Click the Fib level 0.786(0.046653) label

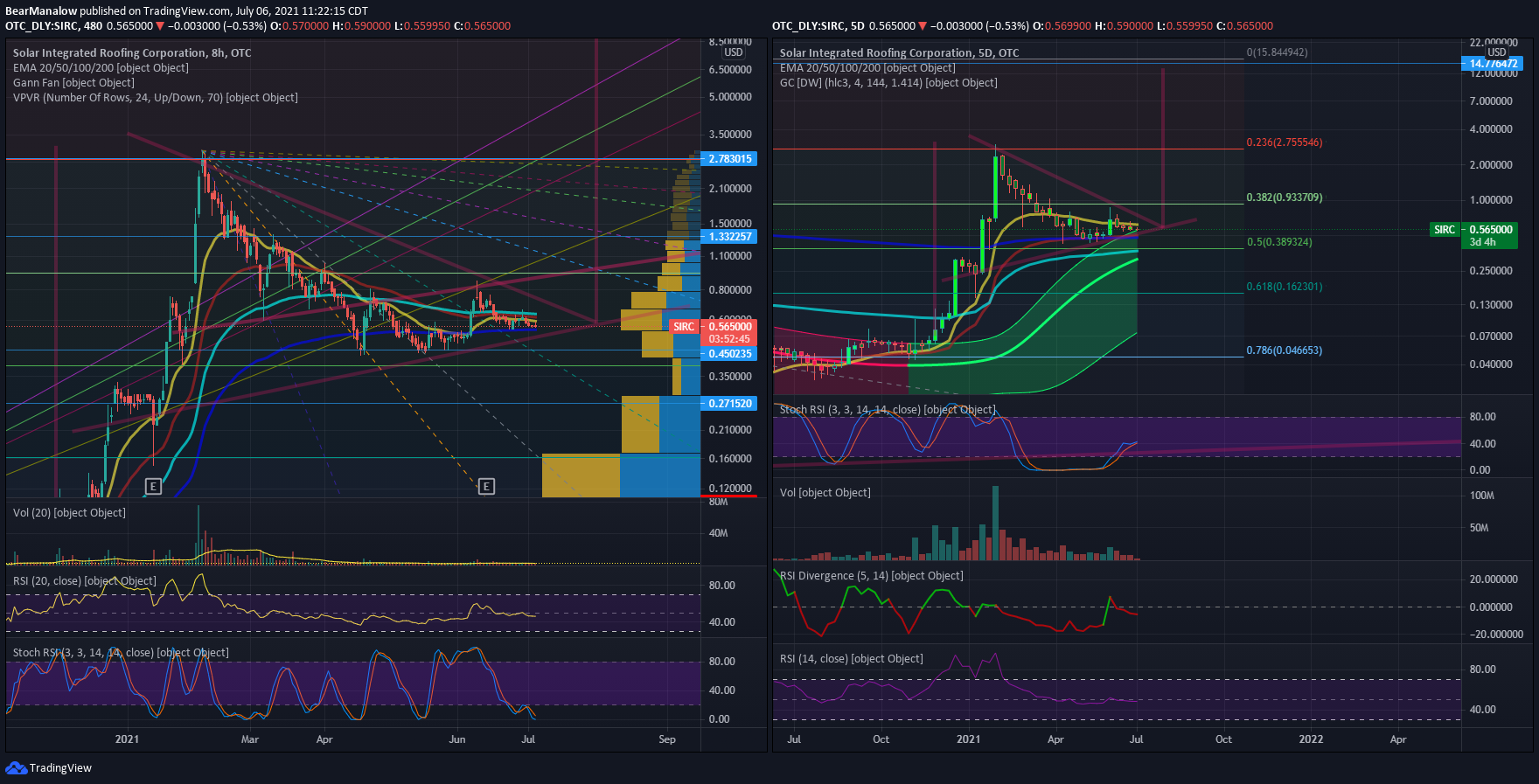(1284, 350)
